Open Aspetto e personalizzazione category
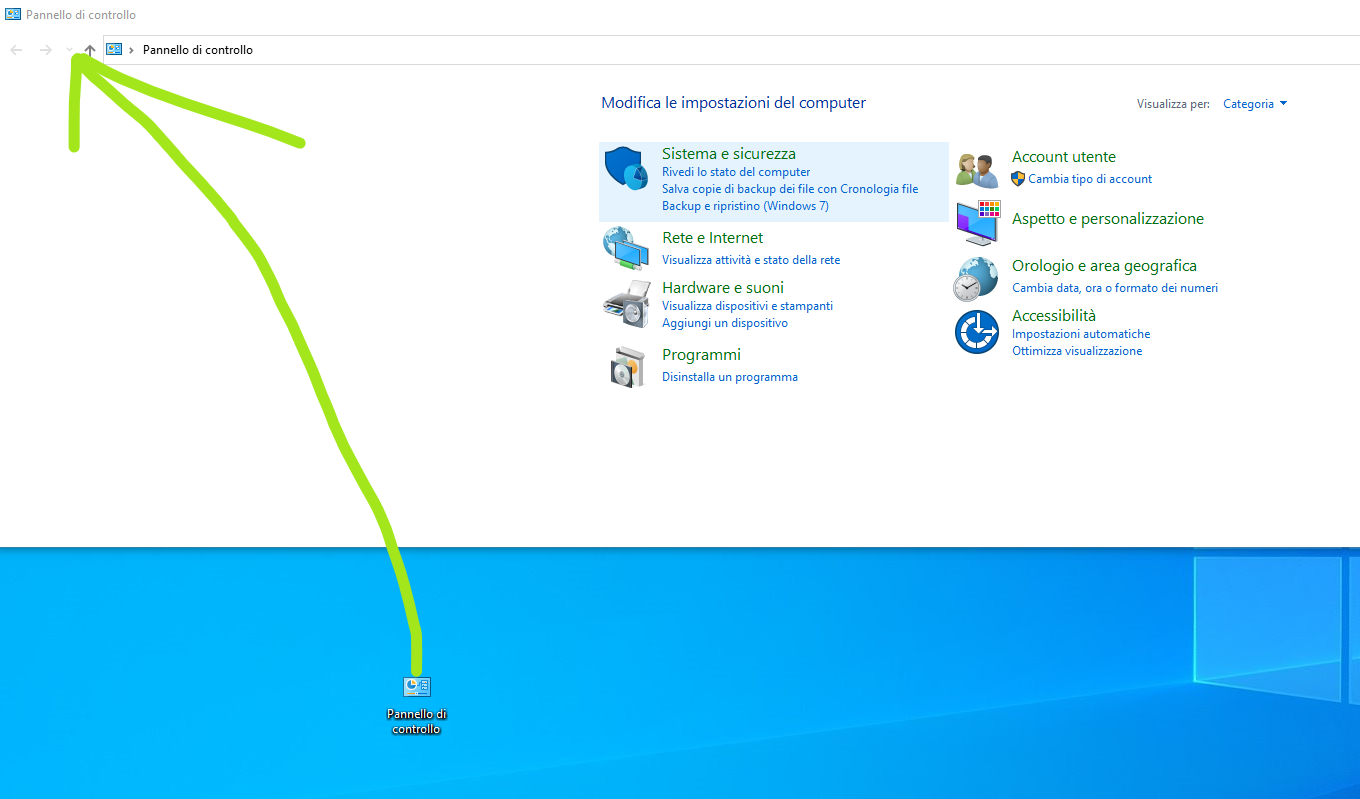1360x799 pixels. click(x=1108, y=219)
